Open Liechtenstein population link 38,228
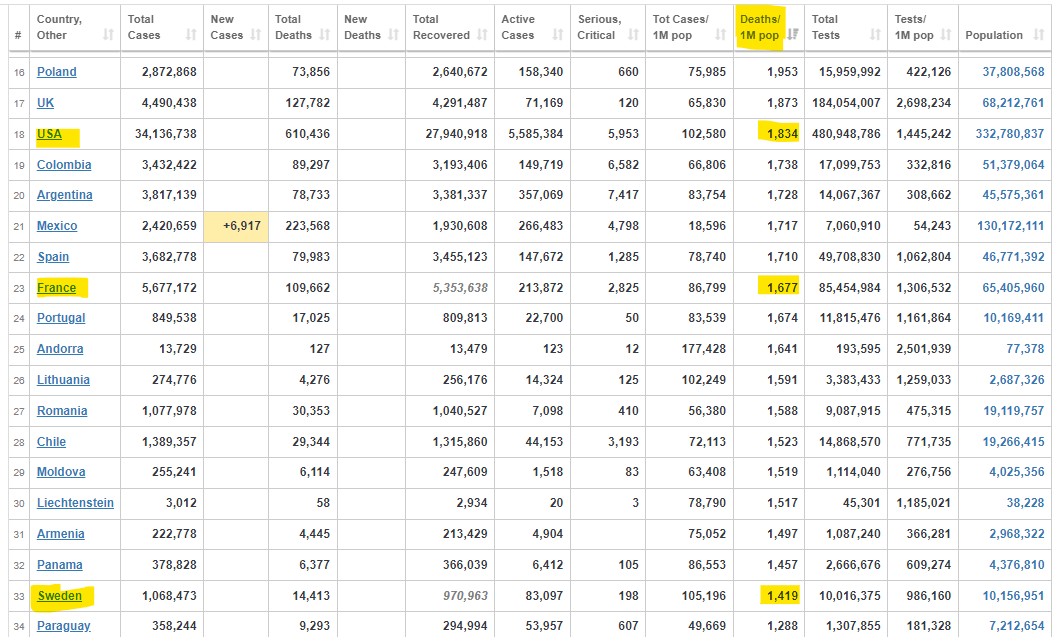The width and height of the screenshot is (1052, 637). pyautogui.click(x=1025, y=502)
